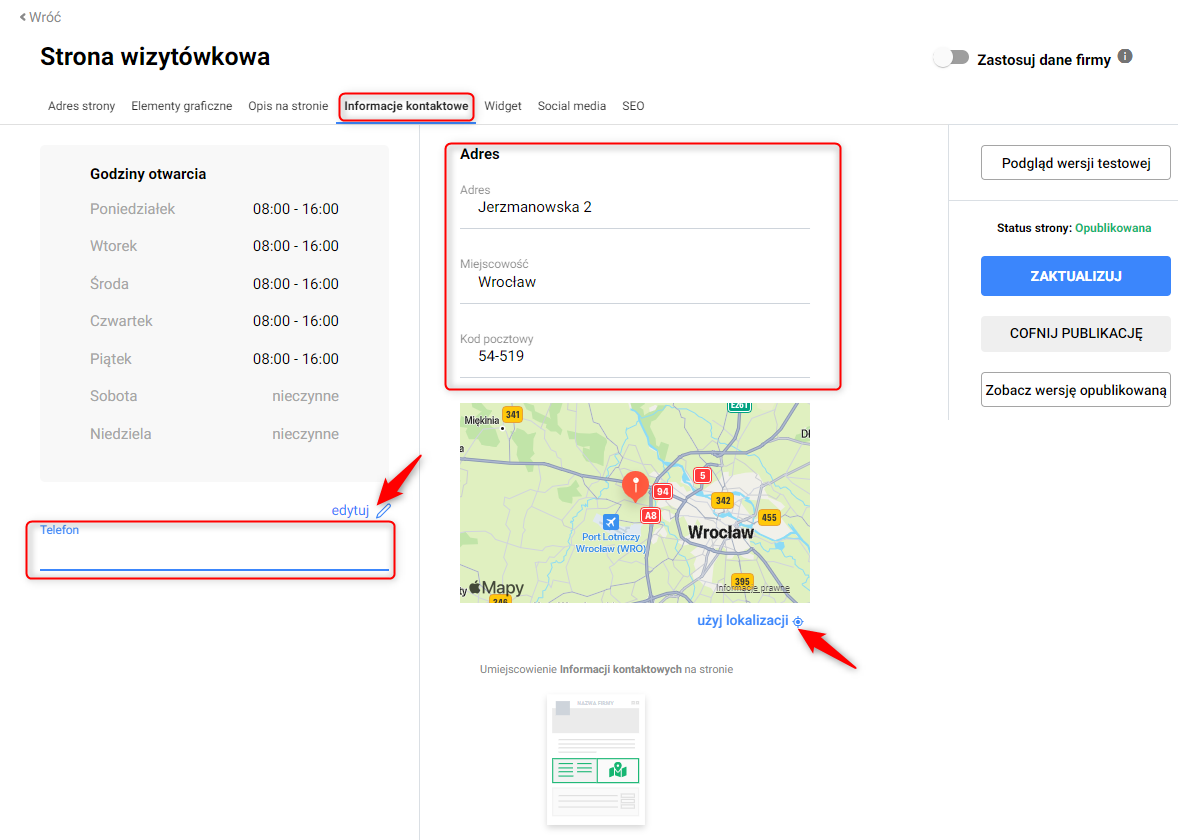This screenshot has width=1178, height=840.
Task: Open the Elementy graficzne tab
Action: click(181, 106)
